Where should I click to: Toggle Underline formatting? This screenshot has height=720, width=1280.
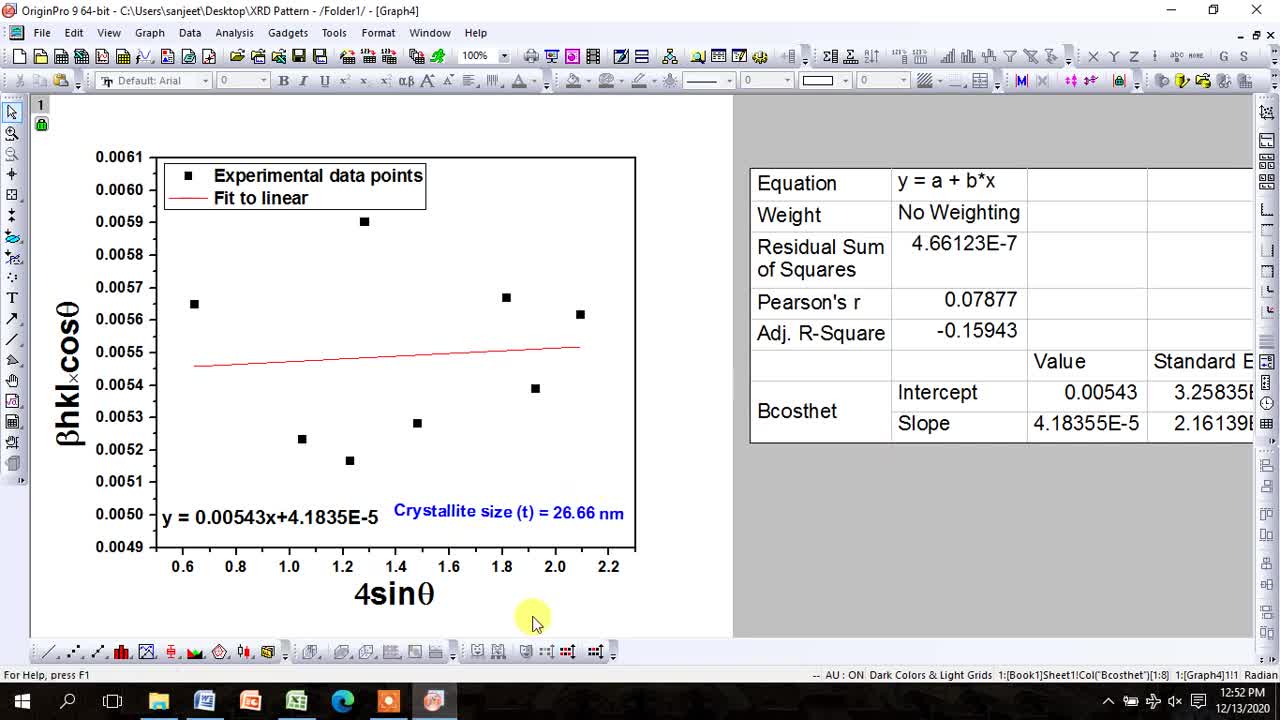click(x=324, y=81)
